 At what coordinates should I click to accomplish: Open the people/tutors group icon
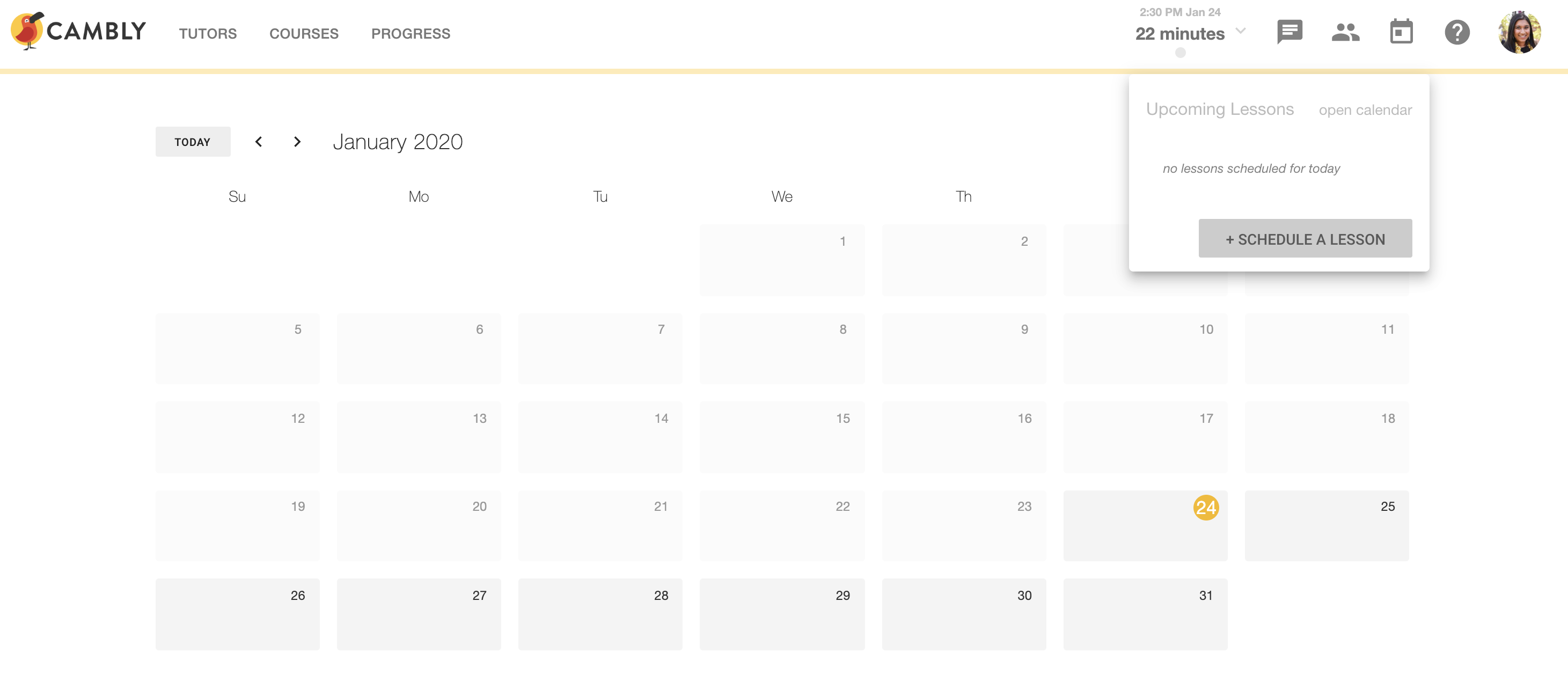1345,32
